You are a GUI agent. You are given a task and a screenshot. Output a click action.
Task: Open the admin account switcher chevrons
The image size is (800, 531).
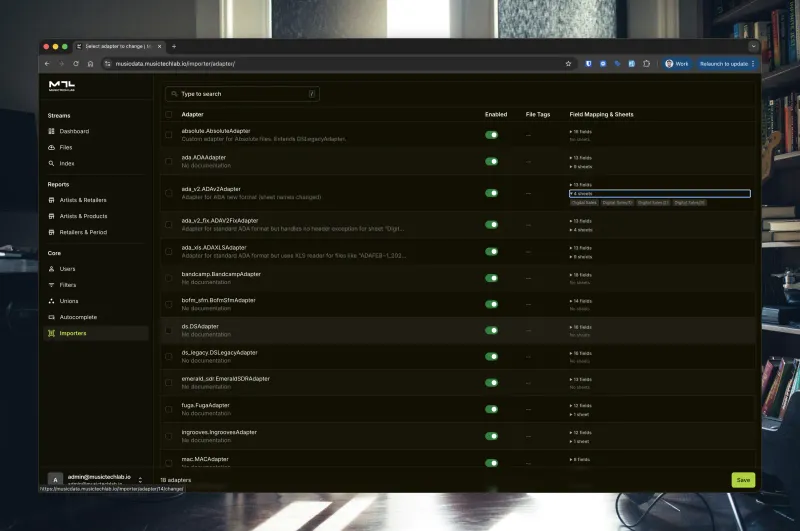(x=140, y=480)
